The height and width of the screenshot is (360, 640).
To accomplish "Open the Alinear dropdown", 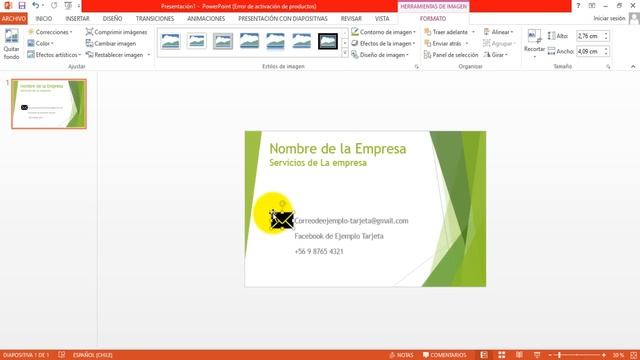I will [498, 32].
